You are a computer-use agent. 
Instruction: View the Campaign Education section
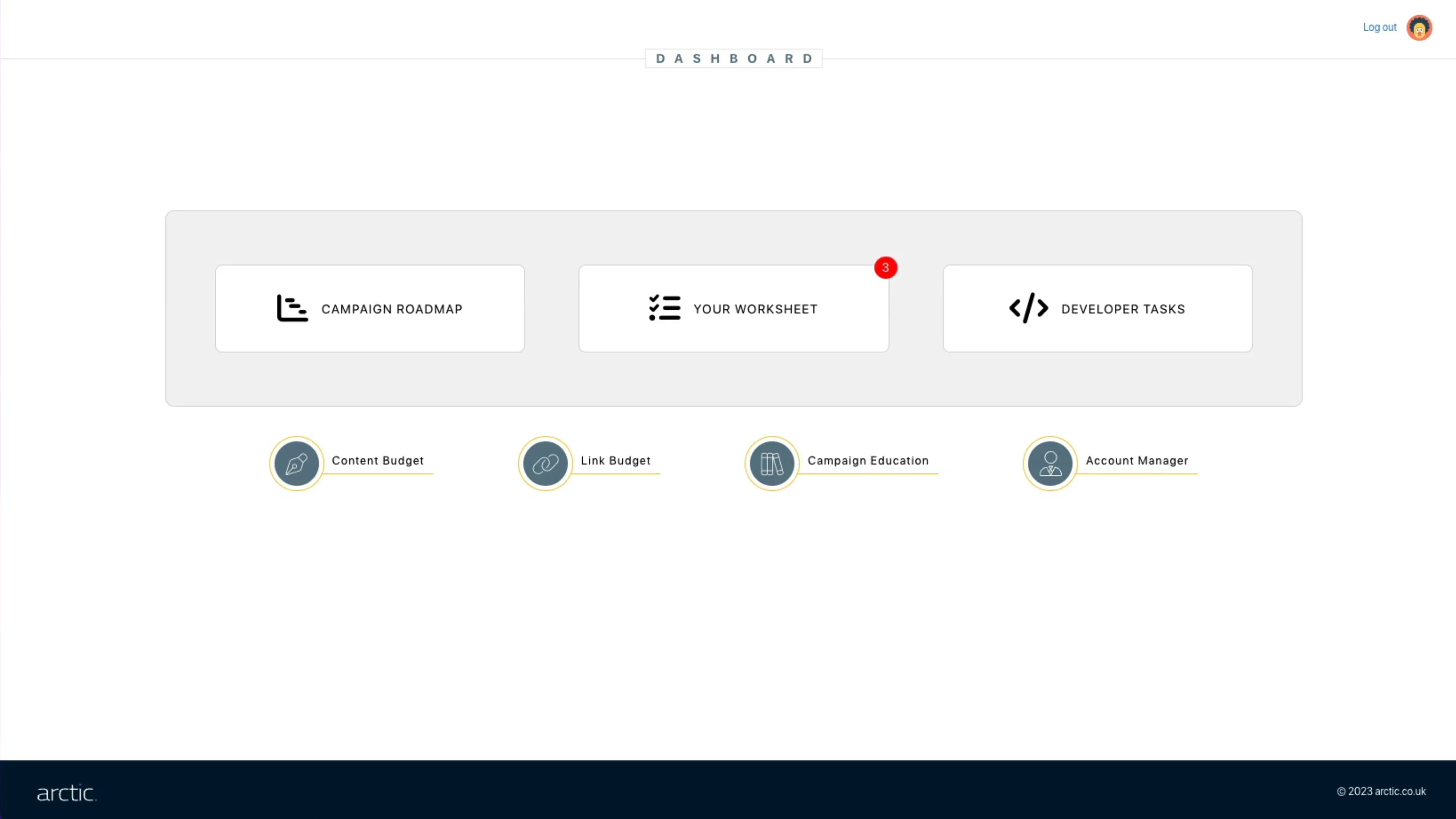868,460
